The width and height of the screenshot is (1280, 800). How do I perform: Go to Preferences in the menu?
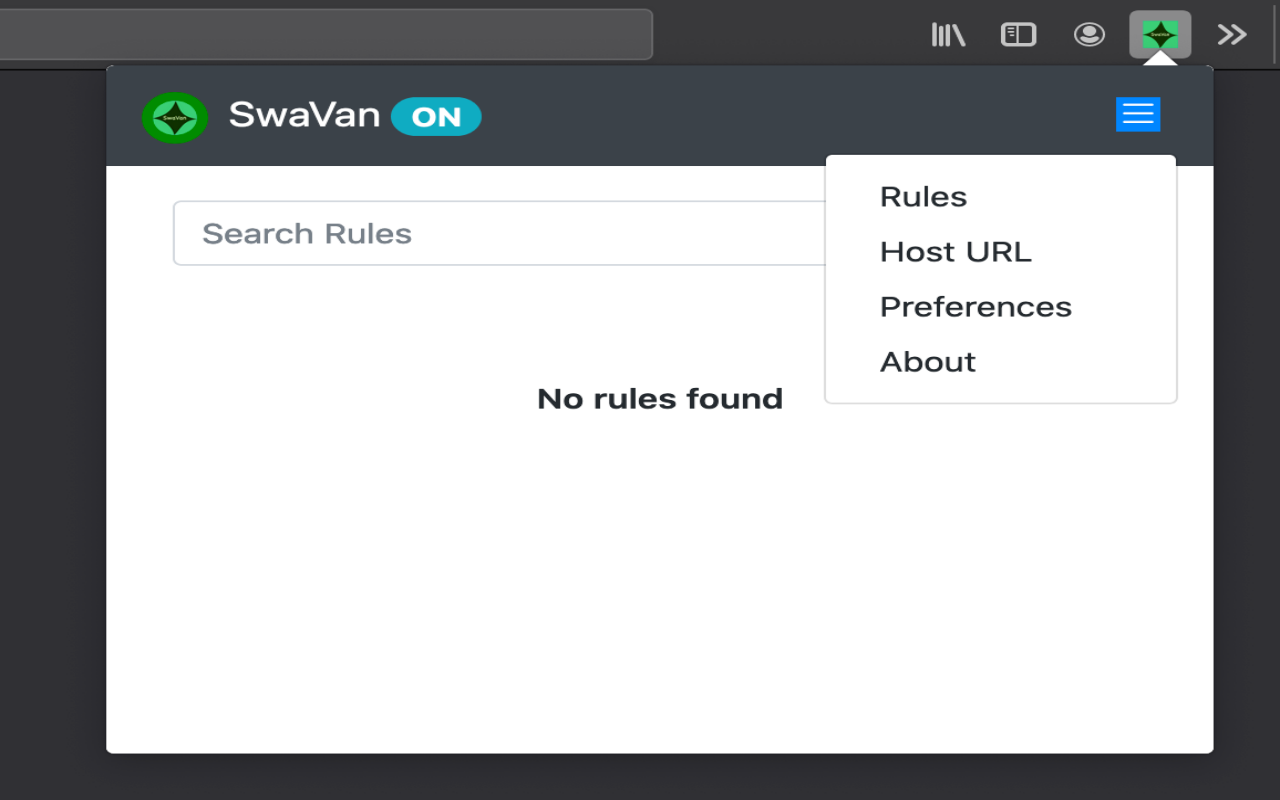point(975,306)
